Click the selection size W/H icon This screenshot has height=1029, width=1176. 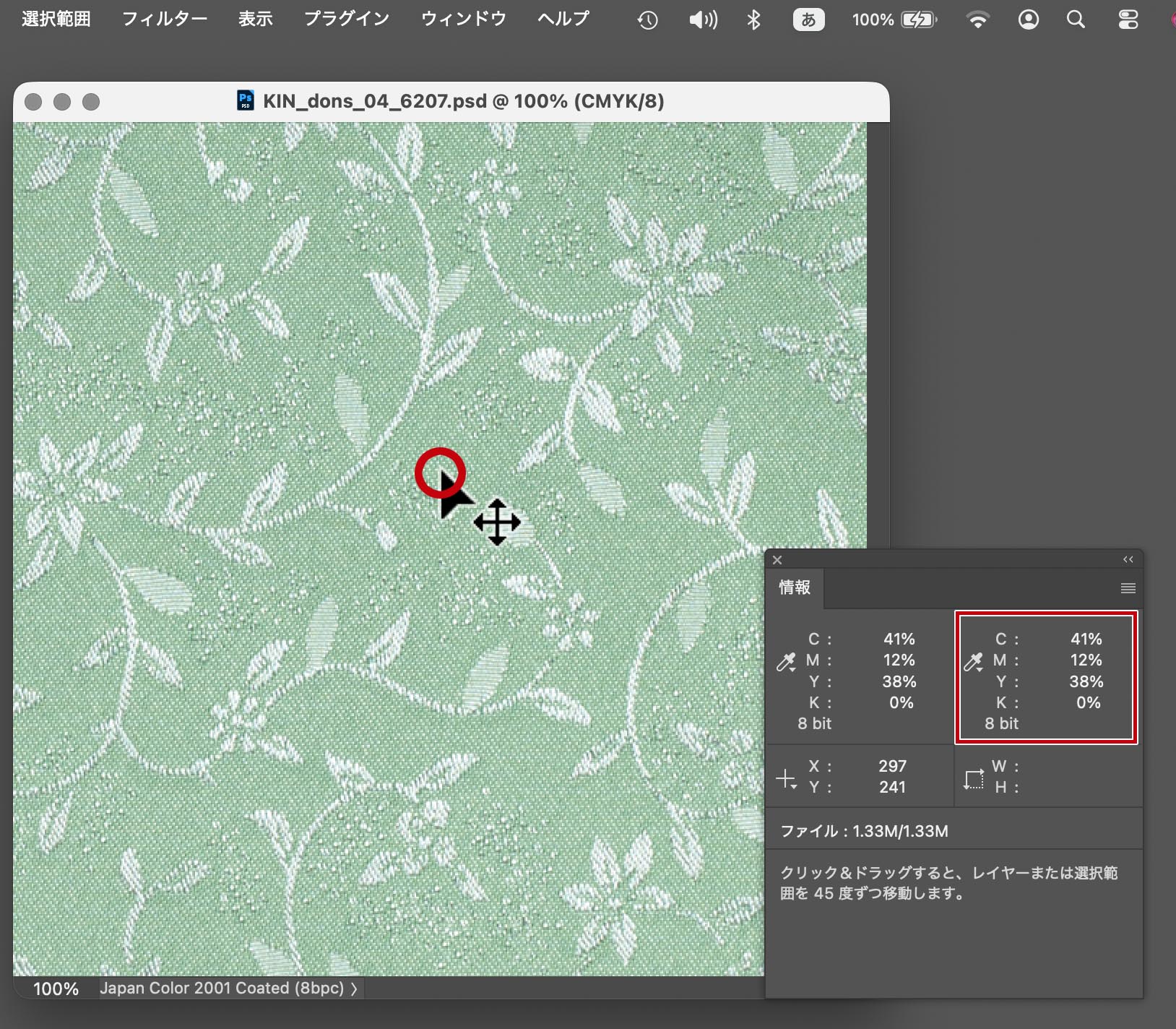click(974, 779)
